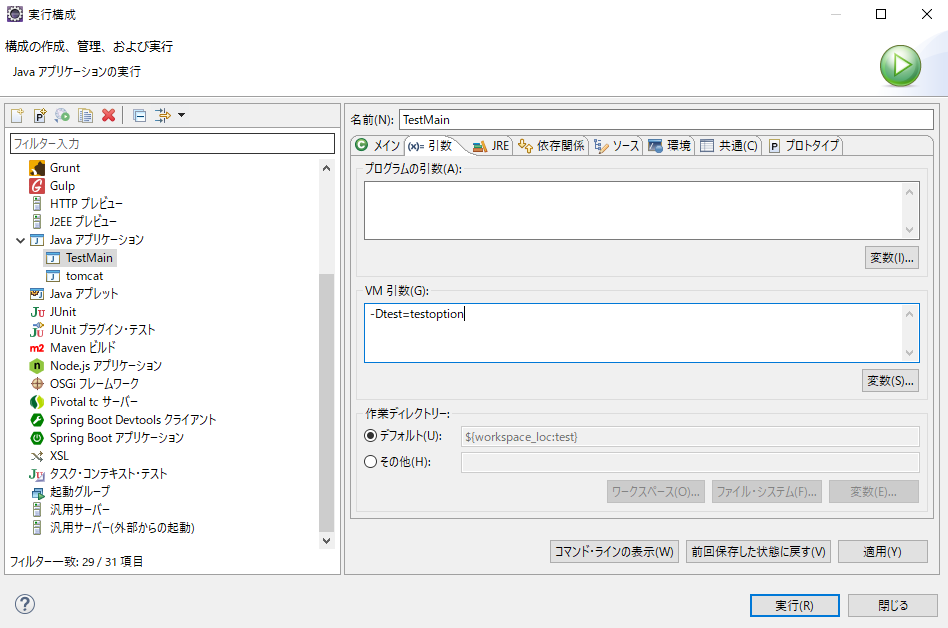948x628 pixels.
Task: Switch to the 引数 tab
Action: pyautogui.click(x=430, y=146)
